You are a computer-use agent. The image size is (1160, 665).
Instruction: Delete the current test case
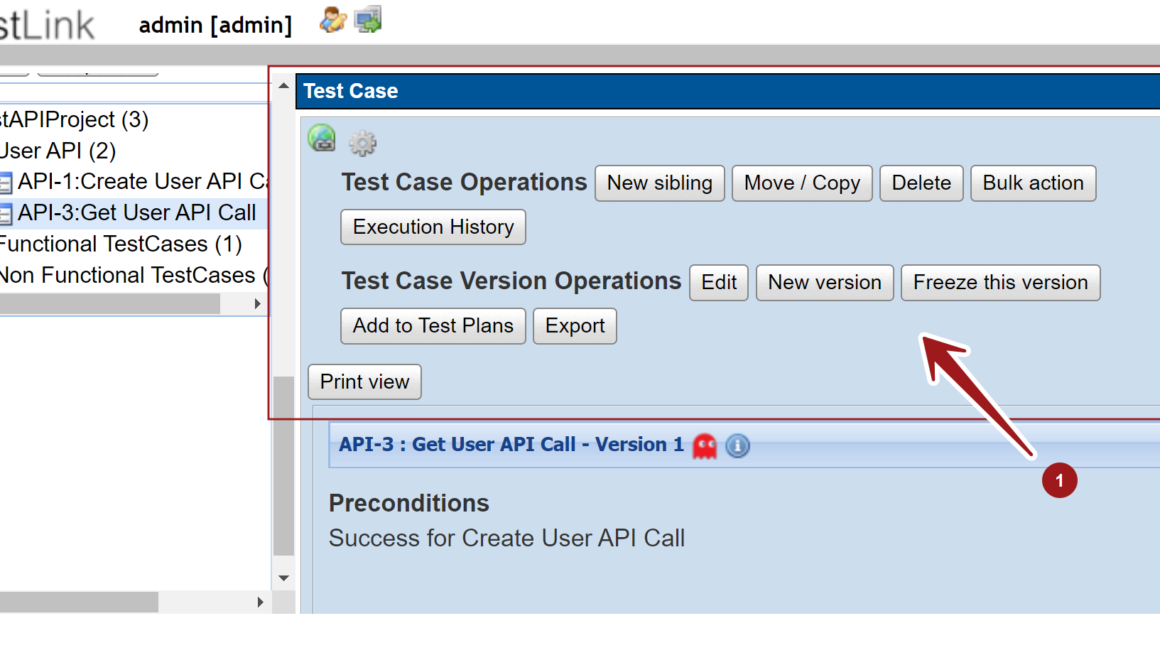click(x=921, y=183)
